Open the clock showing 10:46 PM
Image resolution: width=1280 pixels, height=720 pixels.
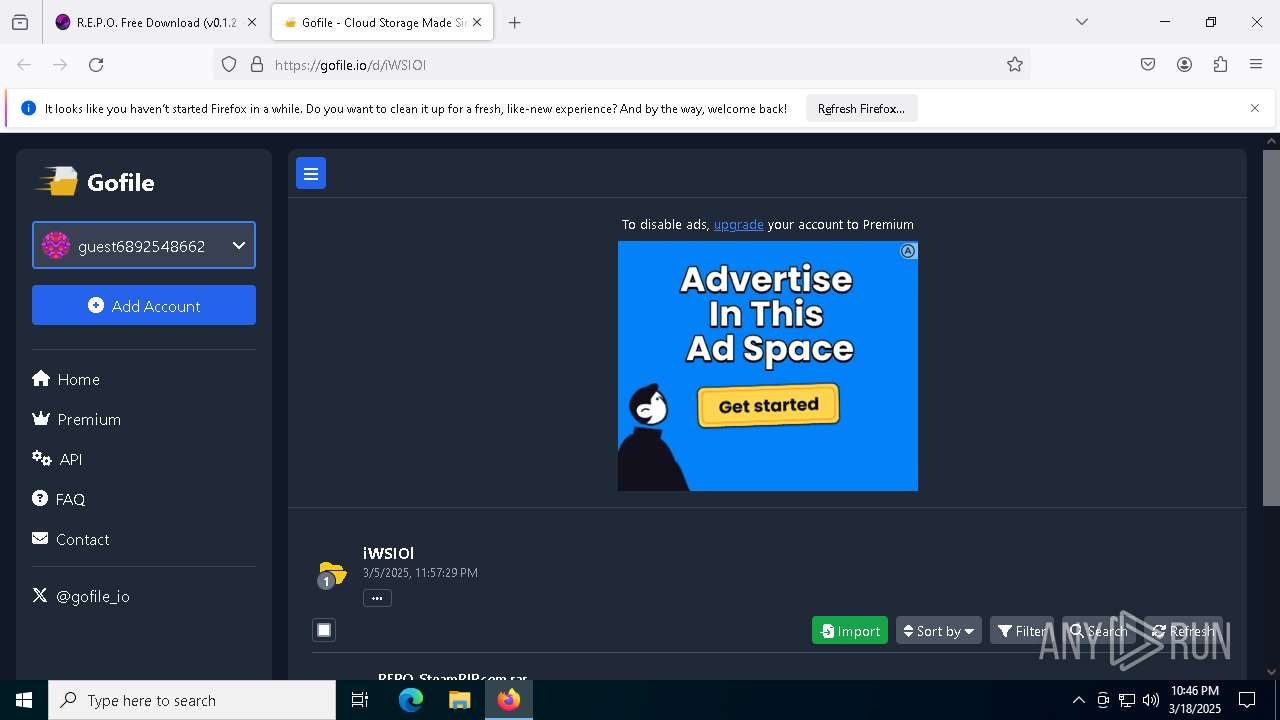tap(1195, 700)
